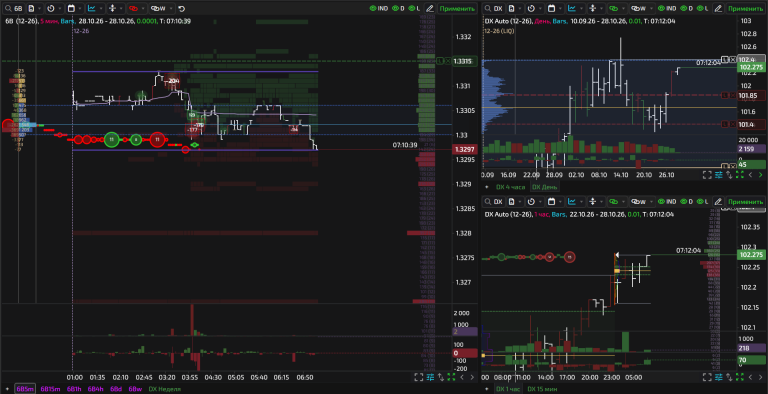Expand the chart type dropdown arrow in 6B toolbar

100,8
